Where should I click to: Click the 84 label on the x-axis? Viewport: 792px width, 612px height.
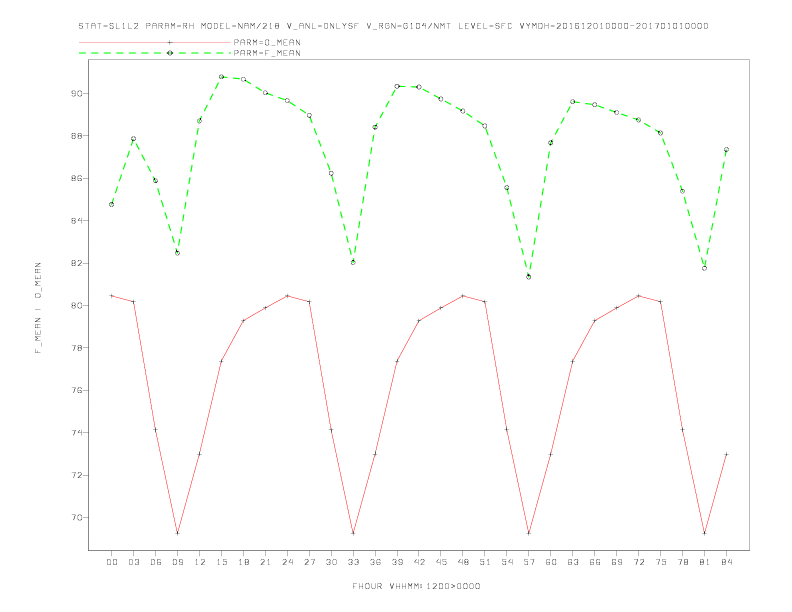click(x=726, y=562)
